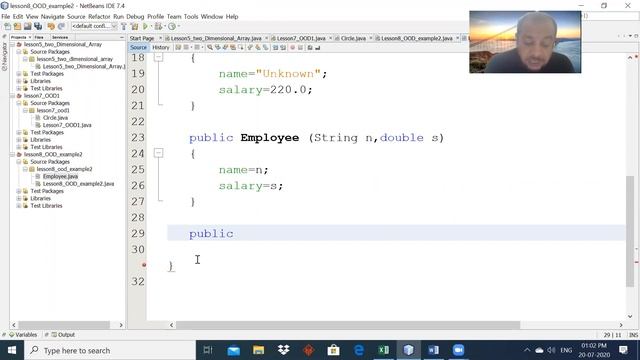Click the Profile Project clock icon
640x360 pixels.
click(x=172, y=27)
